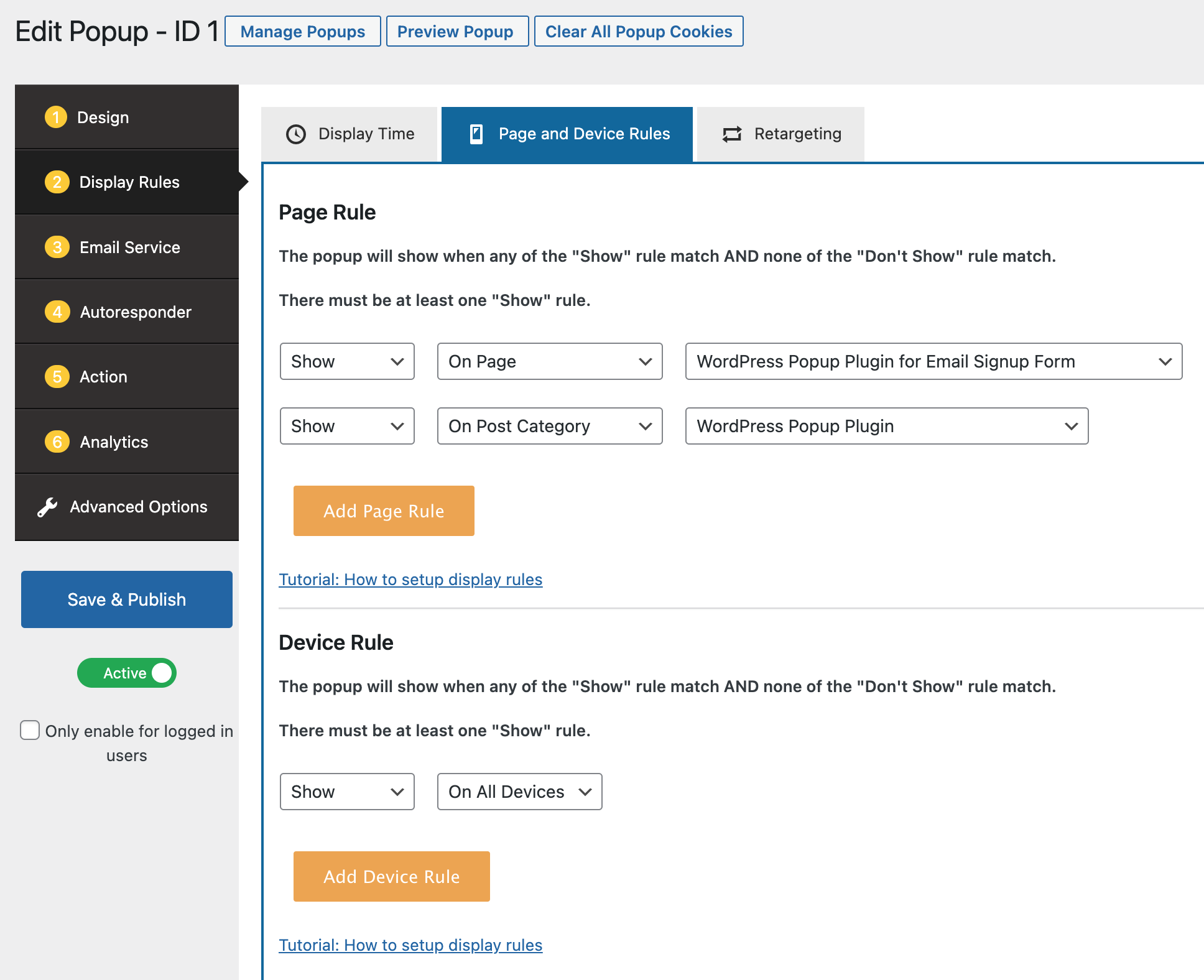
Task: Open the On Page rule type dropdown
Action: pyautogui.click(x=550, y=361)
